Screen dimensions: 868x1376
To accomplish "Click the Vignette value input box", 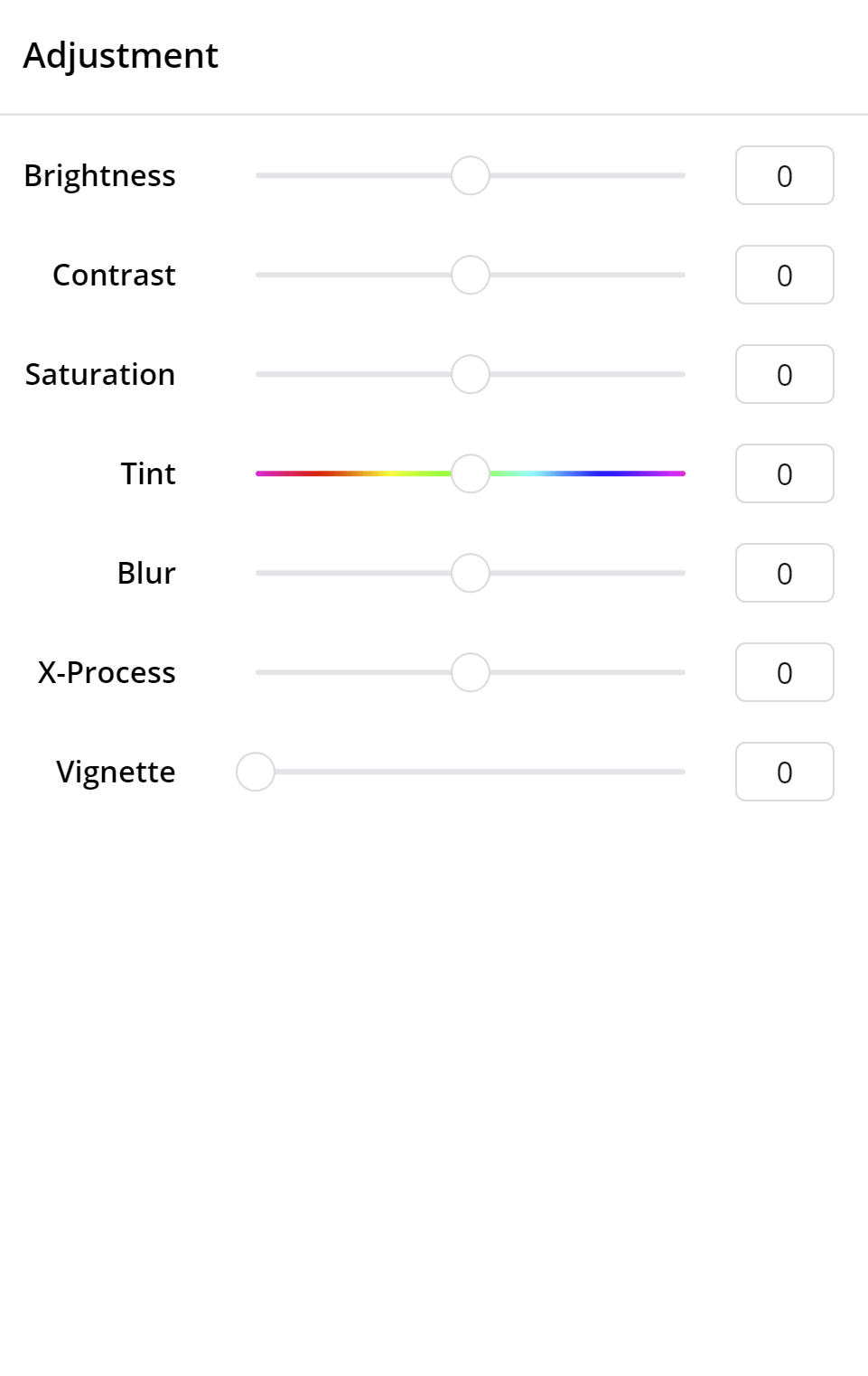I will point(784,772).
